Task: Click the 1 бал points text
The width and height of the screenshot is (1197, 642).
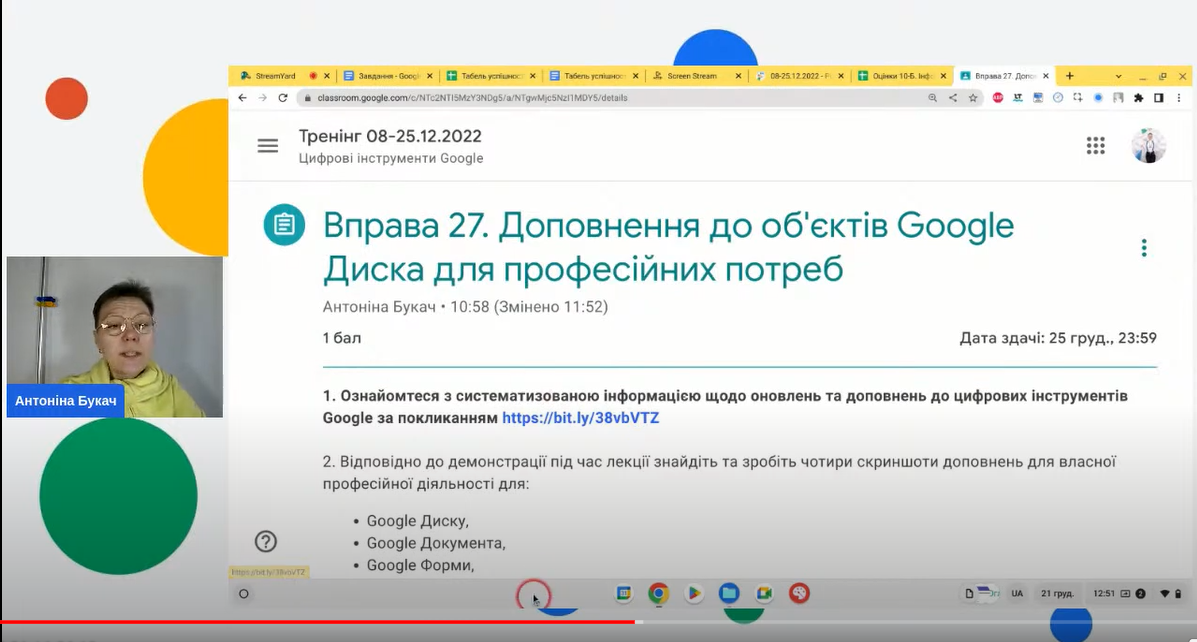Action: pos(342,337)
